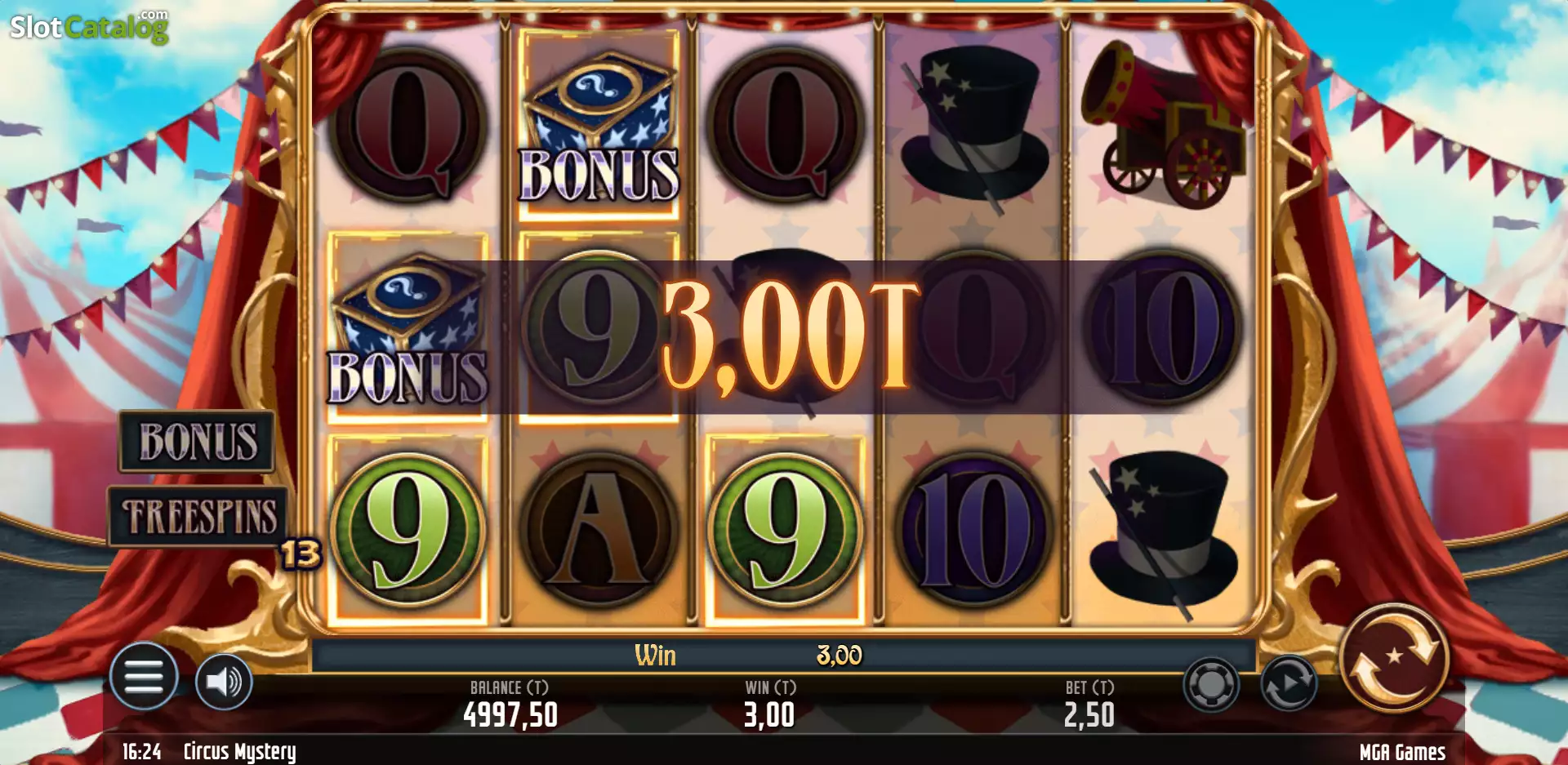Click the BALANCE (T) amount

(x=510, y=715)
